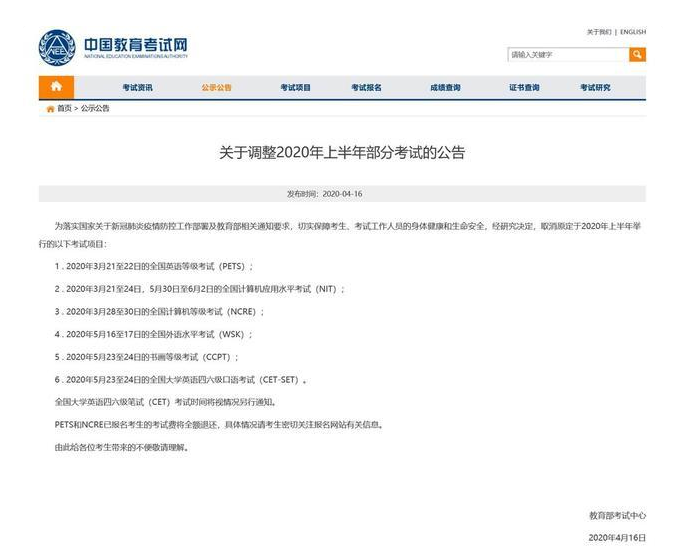Open the 考试研究 menu item
This screenshot has width=677, height=551.
point(595,88)
